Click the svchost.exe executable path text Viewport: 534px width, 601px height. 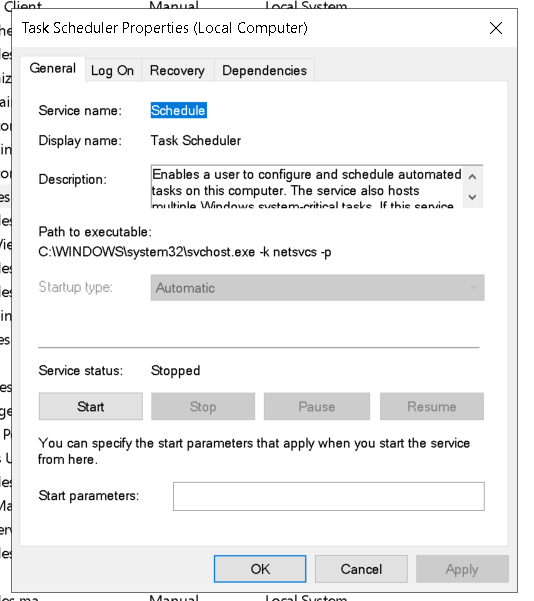(185, 252)
